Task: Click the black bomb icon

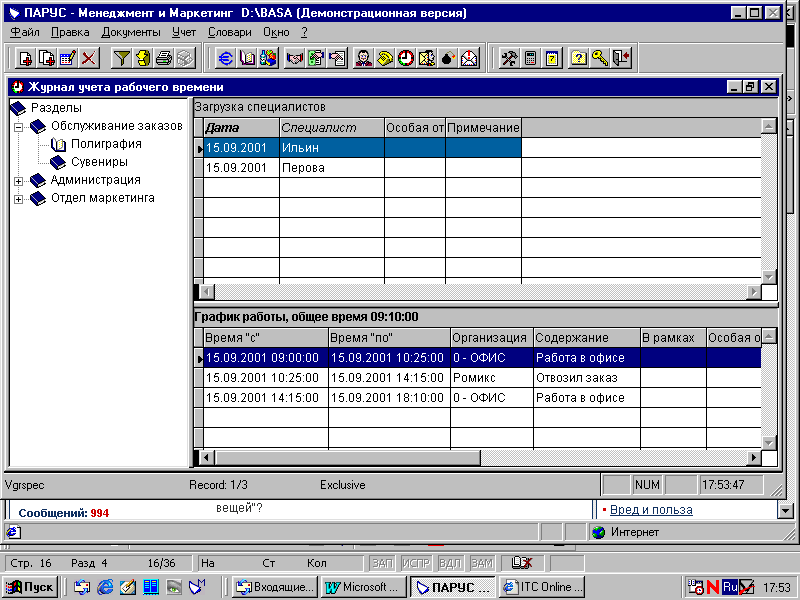Action: 448,58
